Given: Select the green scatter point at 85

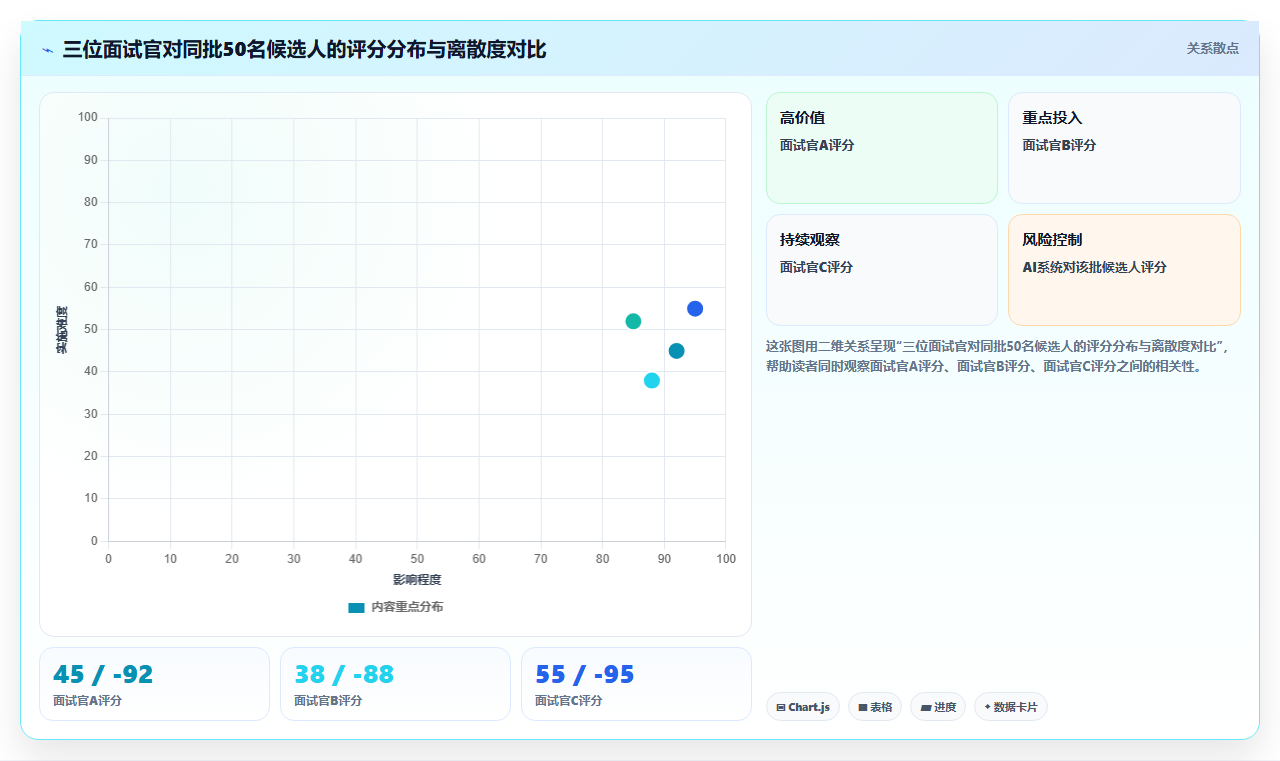Looking at the screenshot, I should point(633,321).
